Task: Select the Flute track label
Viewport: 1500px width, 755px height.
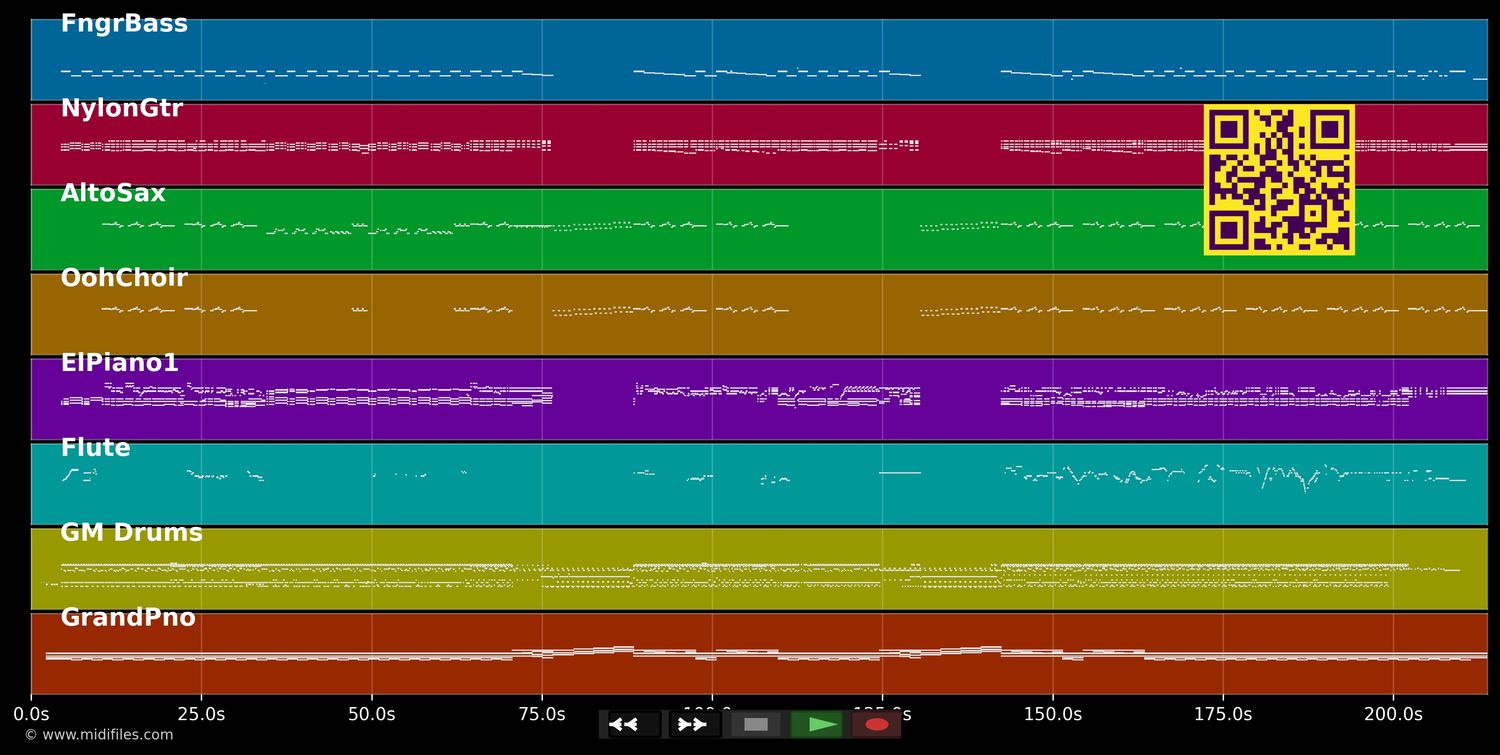Action: pos(95,448)
